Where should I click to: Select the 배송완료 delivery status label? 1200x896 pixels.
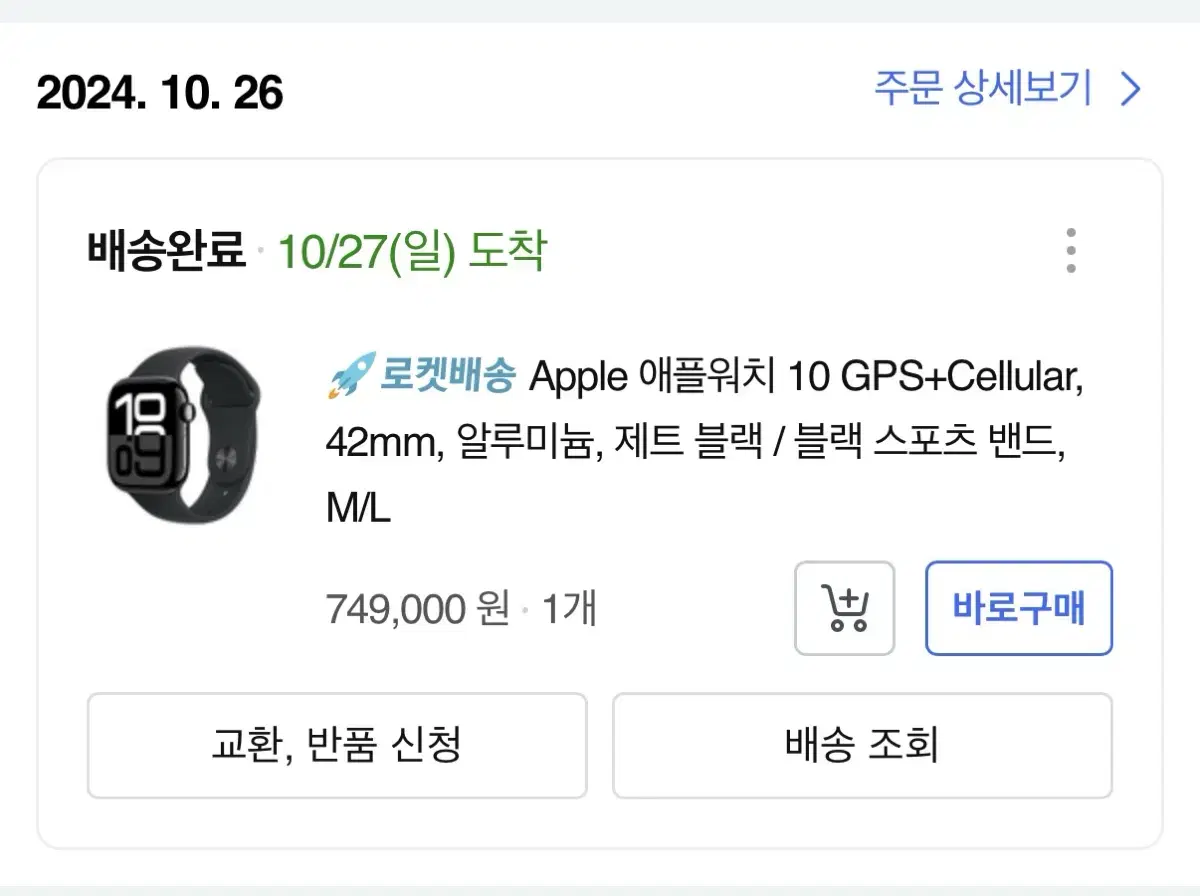(163, 251)
